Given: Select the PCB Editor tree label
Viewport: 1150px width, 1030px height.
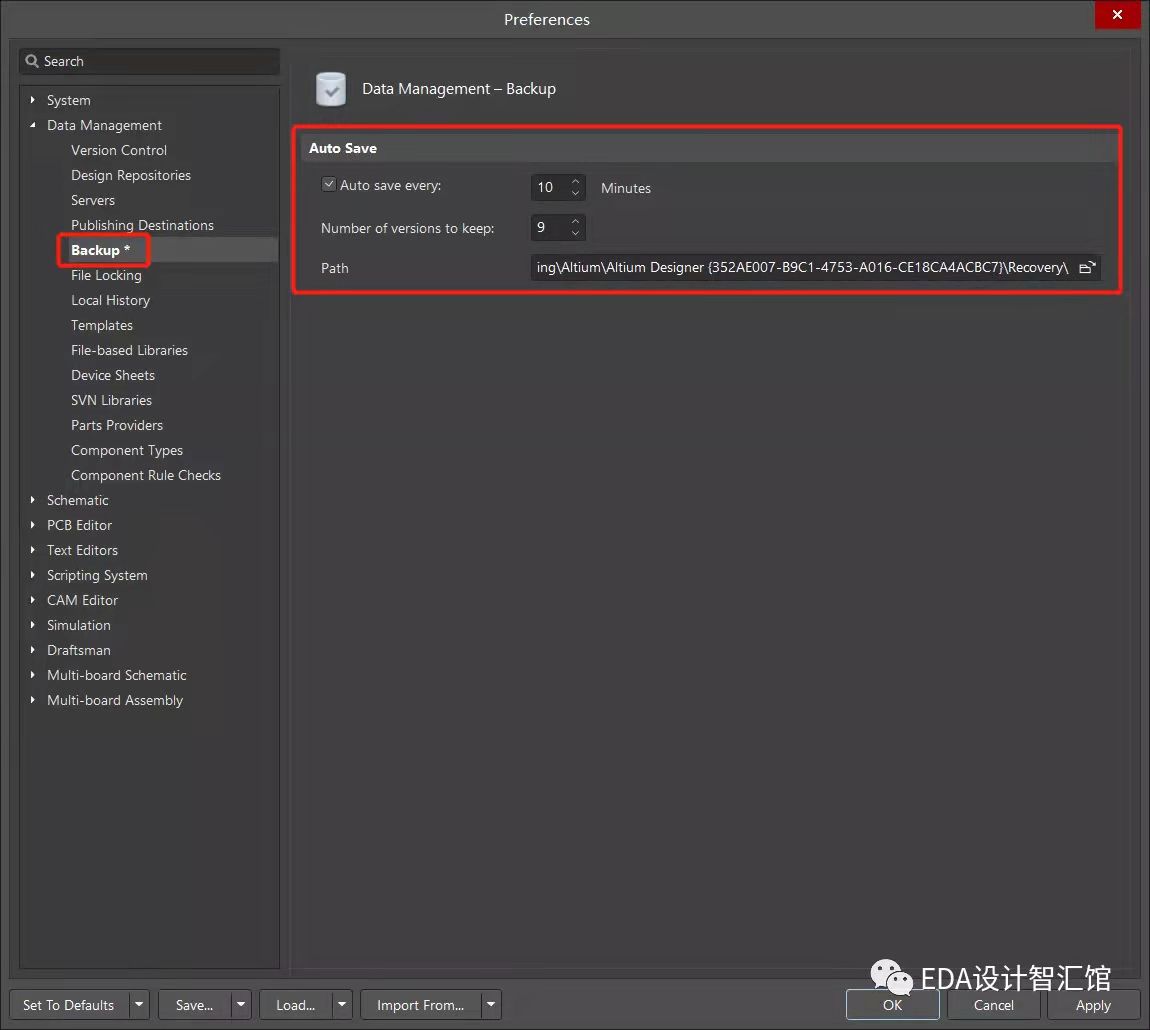Looking at the screenshot, I should (79, 525).
